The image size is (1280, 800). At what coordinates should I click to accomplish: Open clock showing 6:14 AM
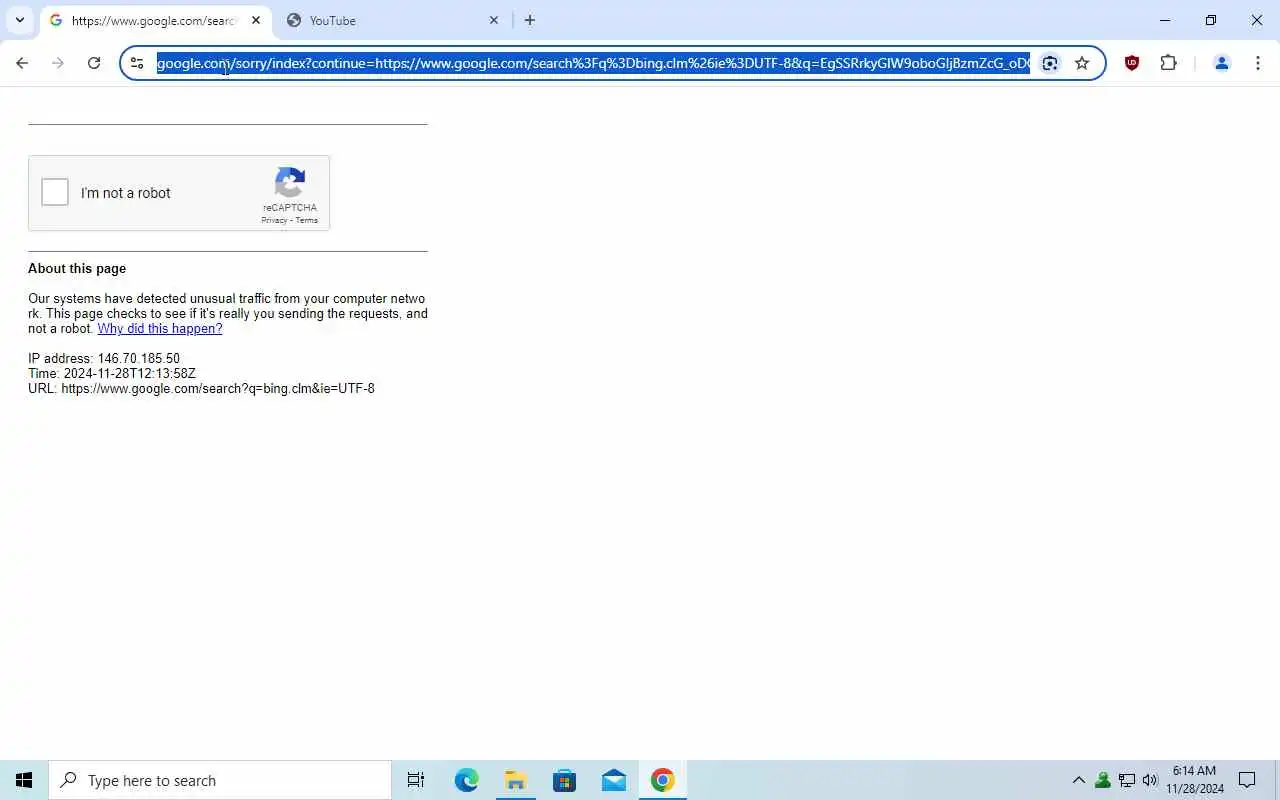click(x=1194, y=780)
